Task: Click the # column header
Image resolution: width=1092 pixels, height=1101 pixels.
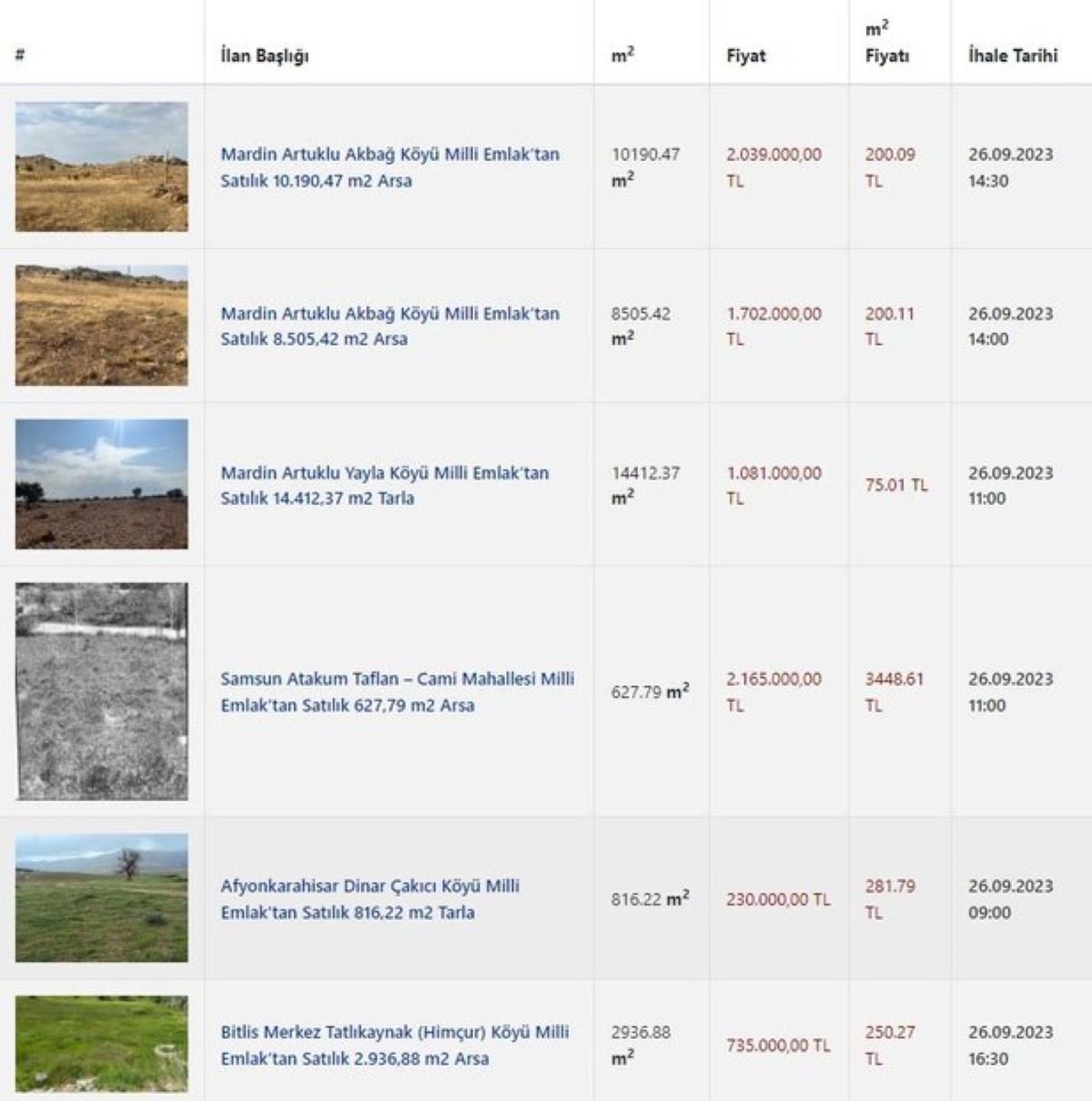Action: (19, 56)
